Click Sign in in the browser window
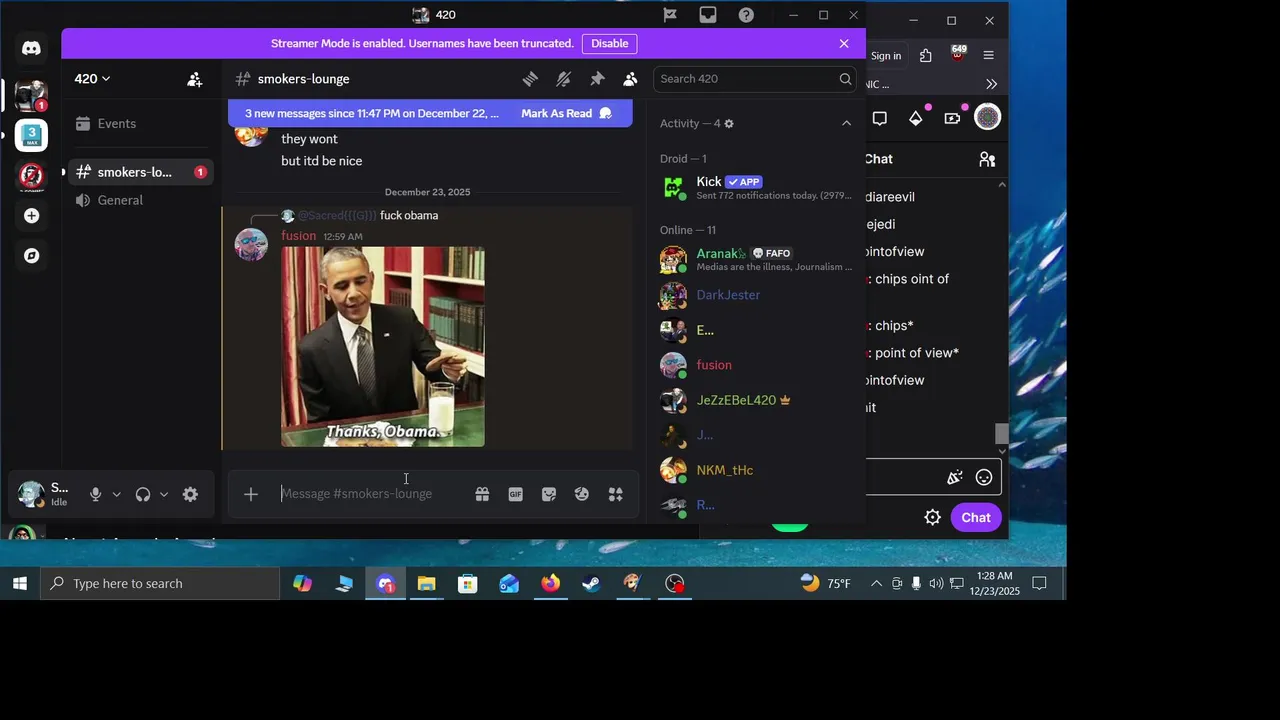This screenshot has height=720, width=1280. point(886,56)
